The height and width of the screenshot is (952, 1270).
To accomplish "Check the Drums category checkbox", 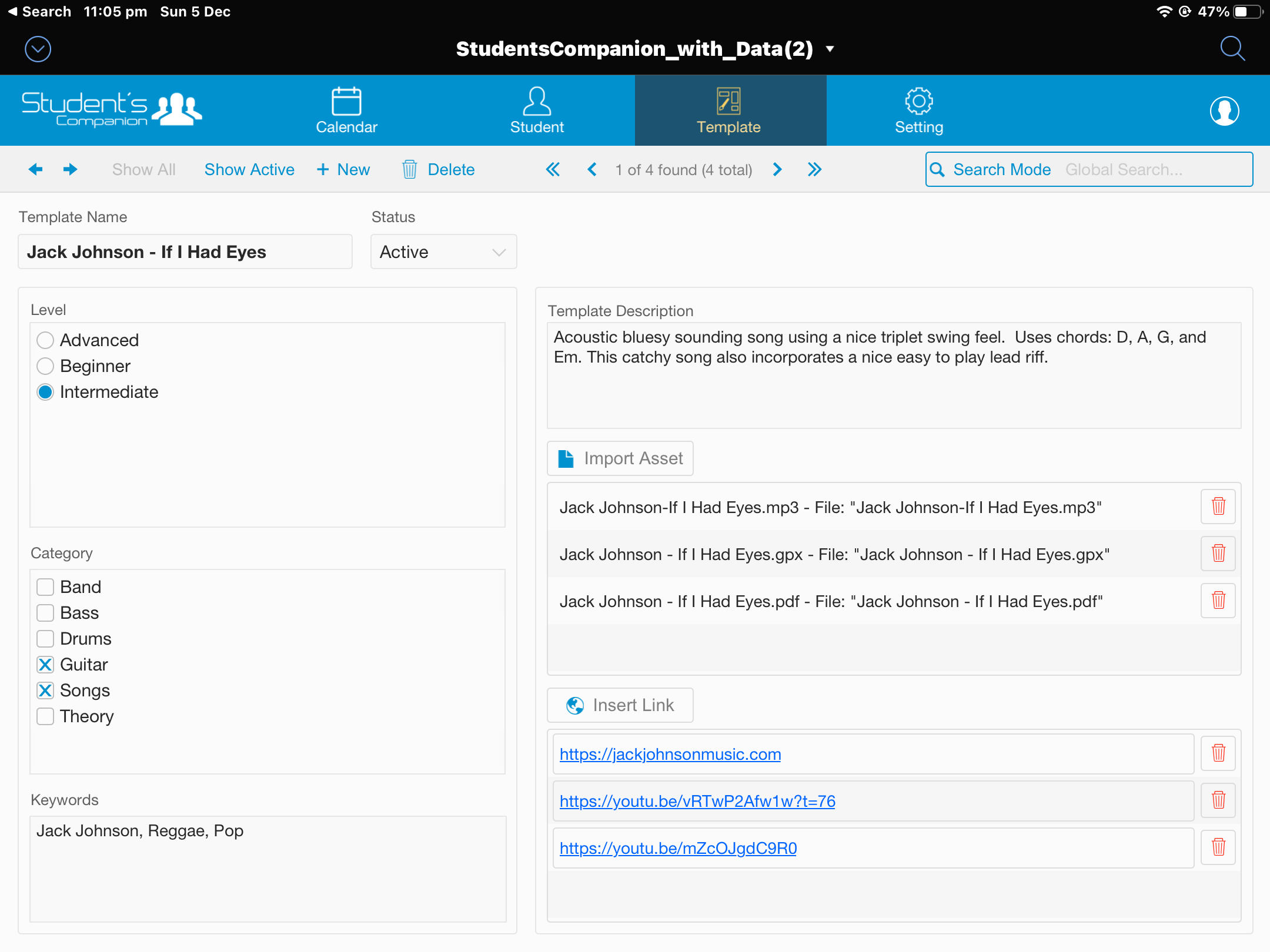I will [45, 639].
